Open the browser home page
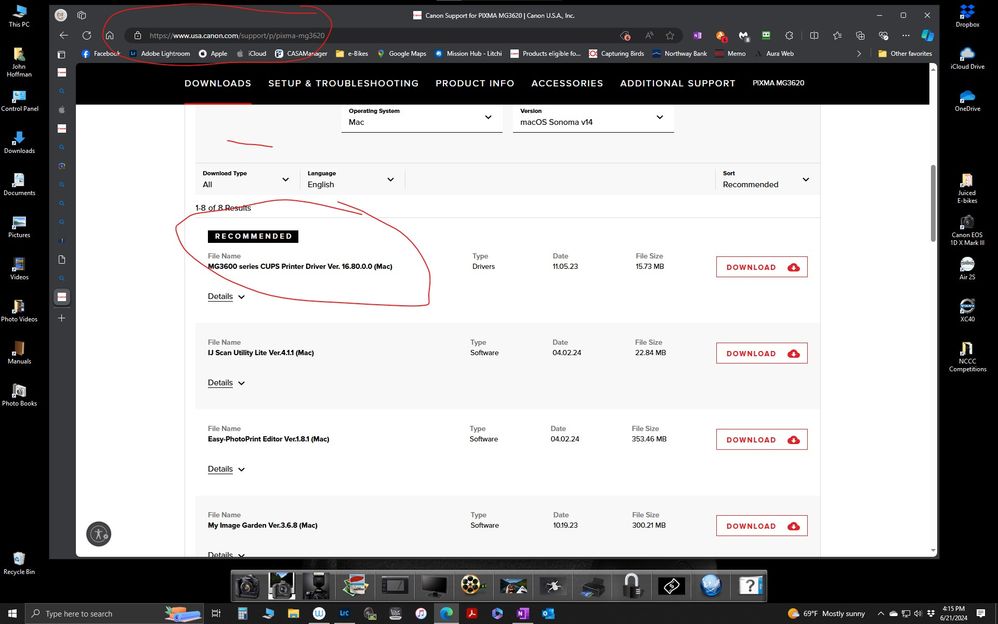 click(110, 35)
